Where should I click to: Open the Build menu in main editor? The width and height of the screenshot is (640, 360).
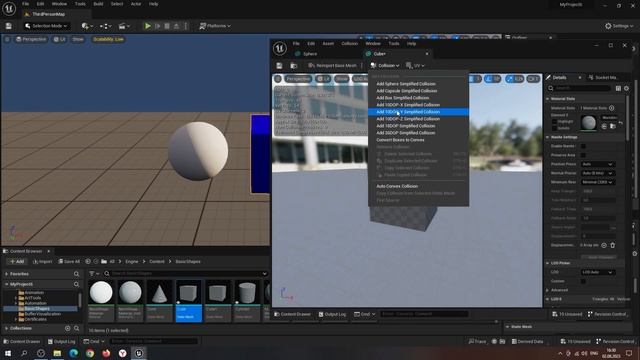point(98,4)
